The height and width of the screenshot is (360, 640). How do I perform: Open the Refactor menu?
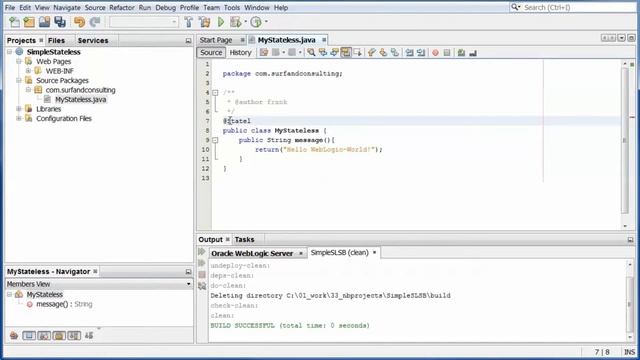pos(122,7)
